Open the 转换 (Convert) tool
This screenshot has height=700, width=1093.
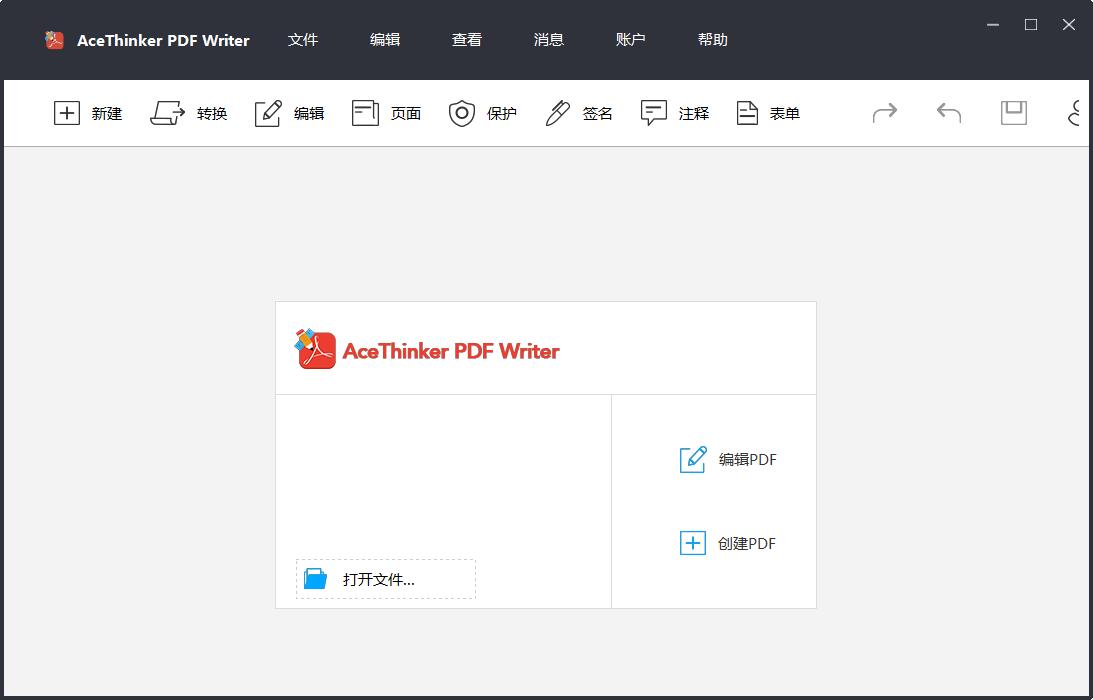(189, 113)
